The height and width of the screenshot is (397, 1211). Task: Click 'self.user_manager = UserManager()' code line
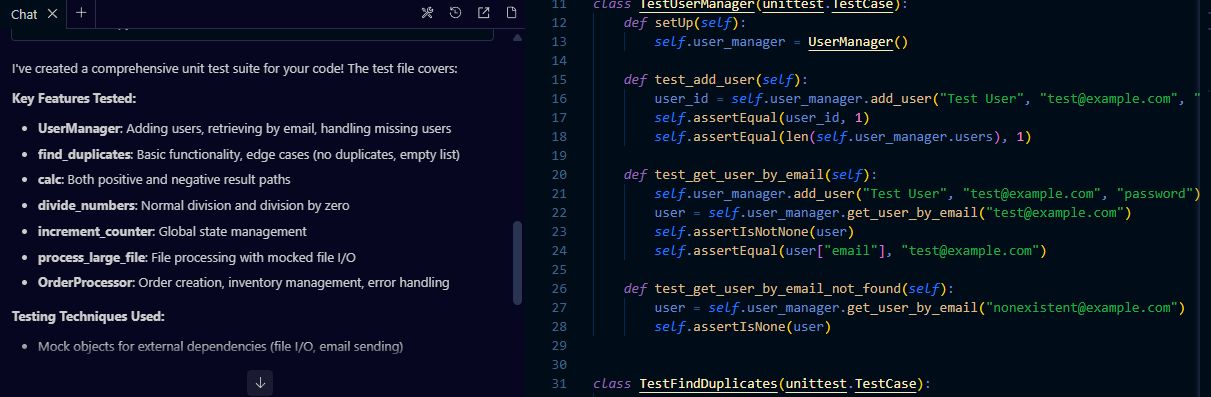coord(781,42)
